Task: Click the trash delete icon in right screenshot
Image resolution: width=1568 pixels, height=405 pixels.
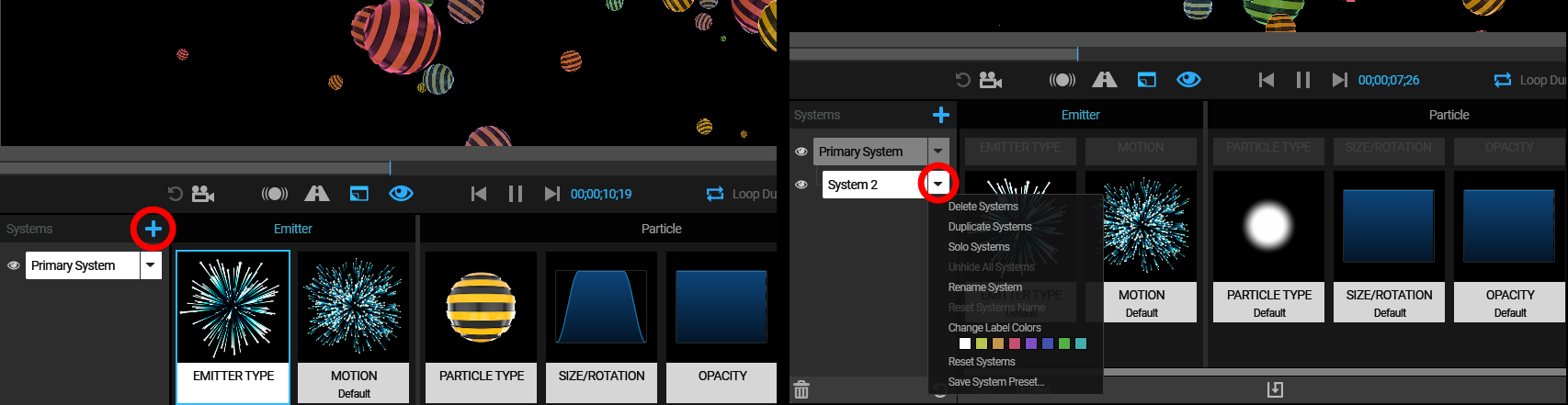Action: click(x=801, y=389)
